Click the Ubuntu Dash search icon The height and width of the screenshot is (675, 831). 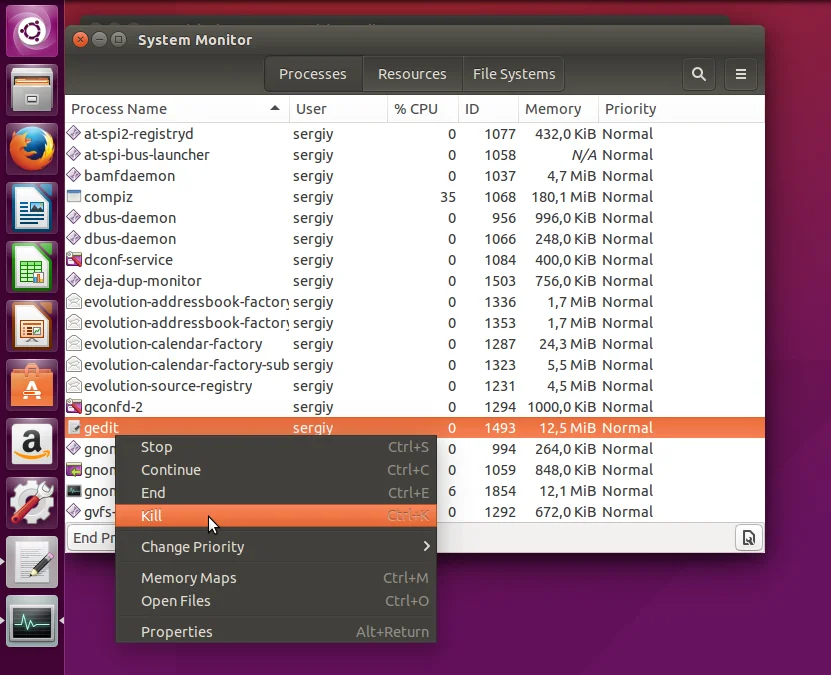(x=32, y=33)
